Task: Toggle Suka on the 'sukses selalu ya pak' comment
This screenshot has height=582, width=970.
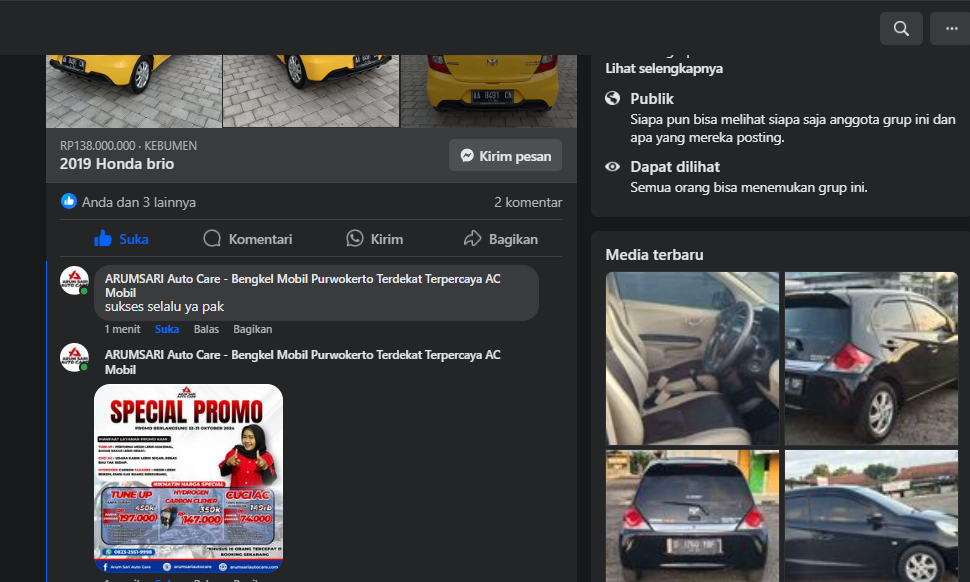Action: 167,329
